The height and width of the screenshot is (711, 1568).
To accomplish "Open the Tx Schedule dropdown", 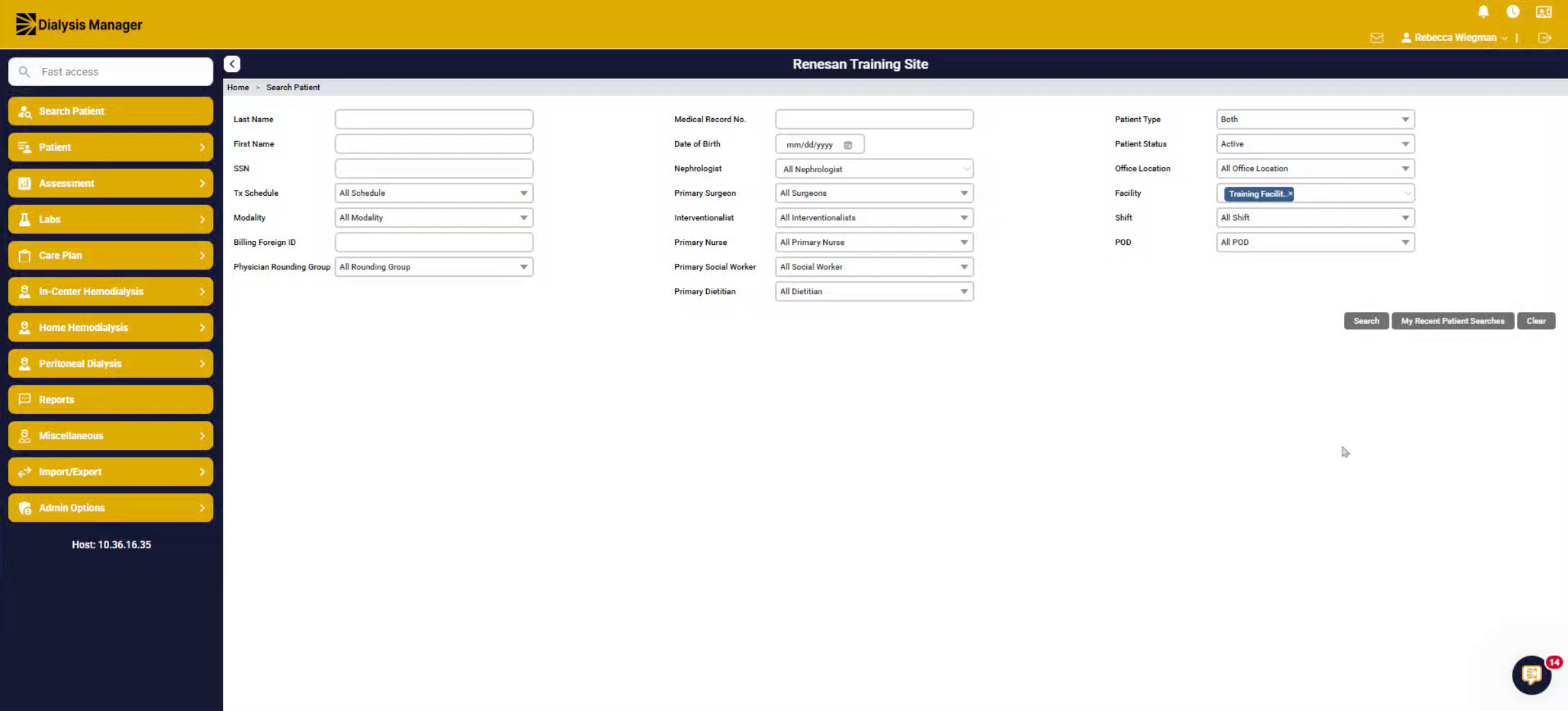I will point(434,193).
